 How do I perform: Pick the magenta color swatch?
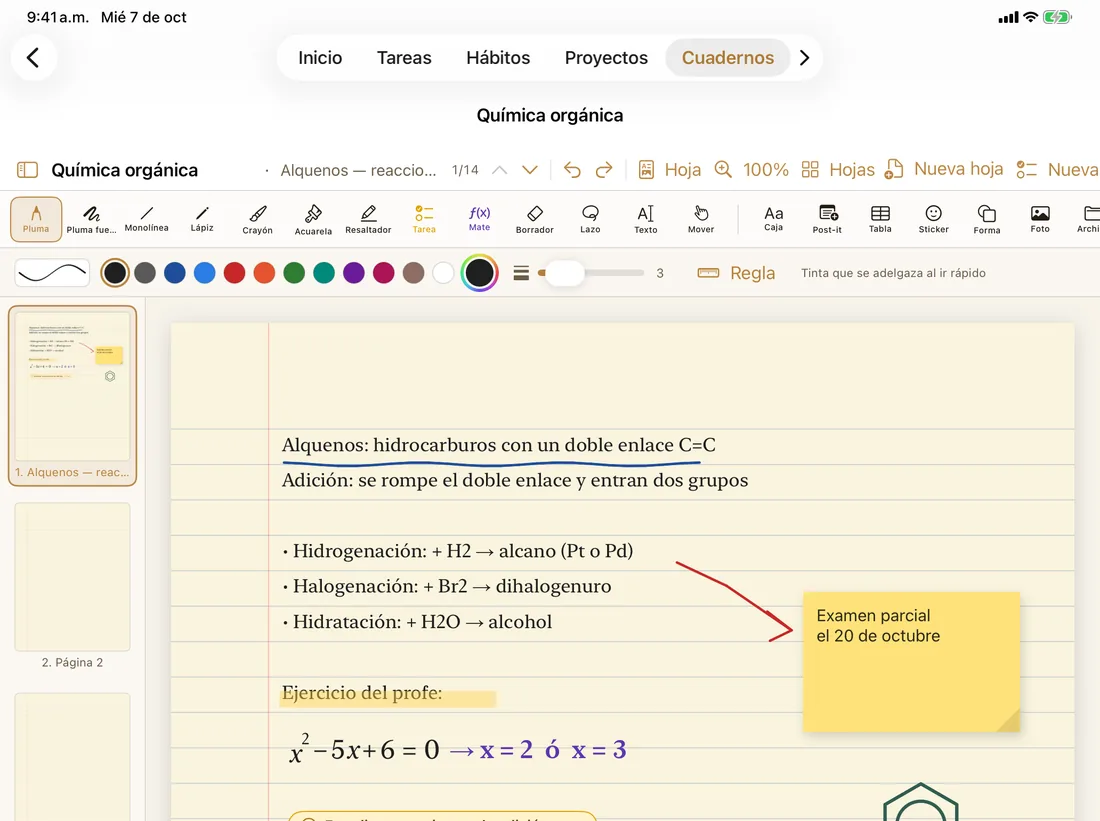click(x=383, y=273)
